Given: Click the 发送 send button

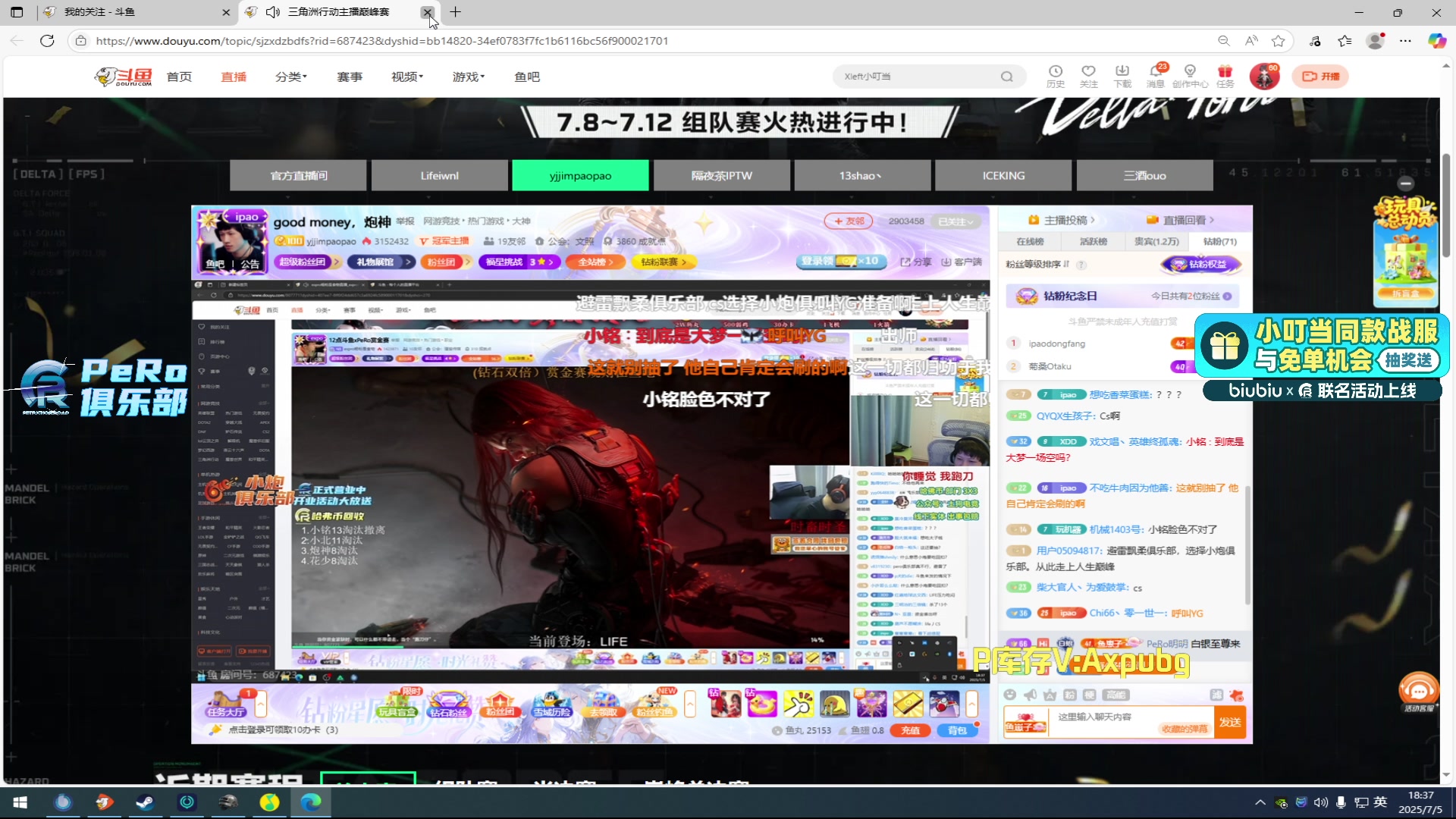Looking at the screenshot, I should pos(1229,722).
